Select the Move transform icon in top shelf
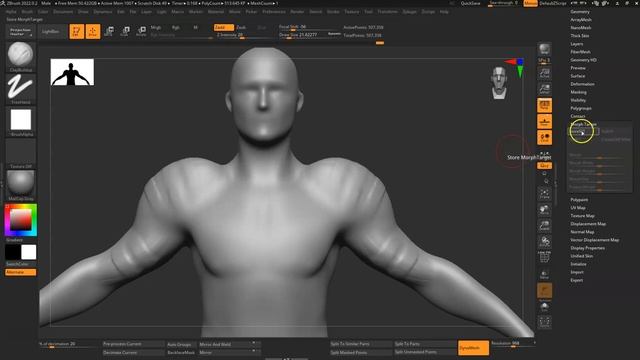The image size is (640, 360). [109, 31]
